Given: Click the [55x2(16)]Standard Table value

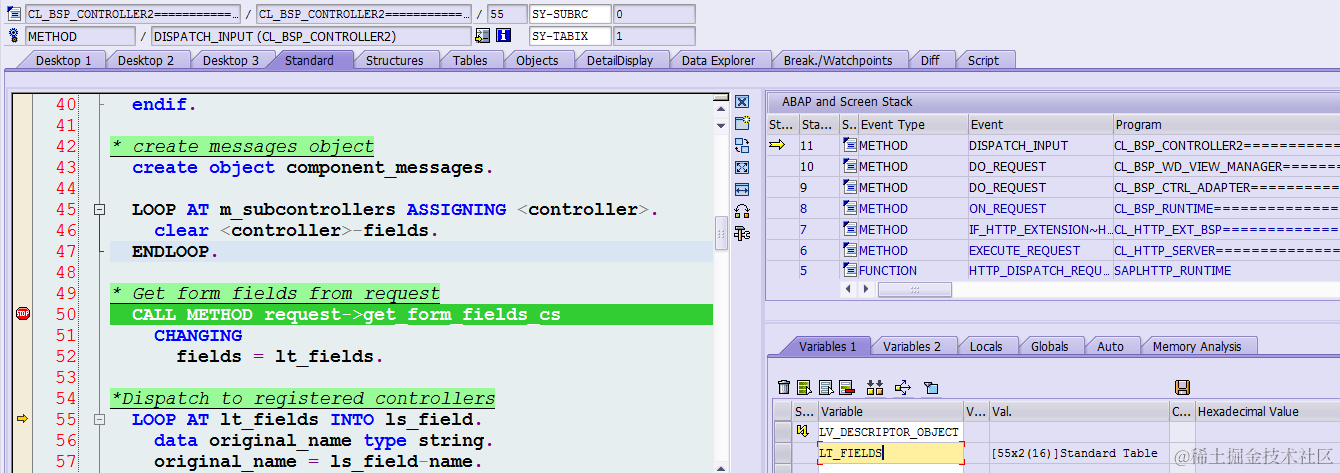Looking at the screenshot, I should coord(1074,453).
